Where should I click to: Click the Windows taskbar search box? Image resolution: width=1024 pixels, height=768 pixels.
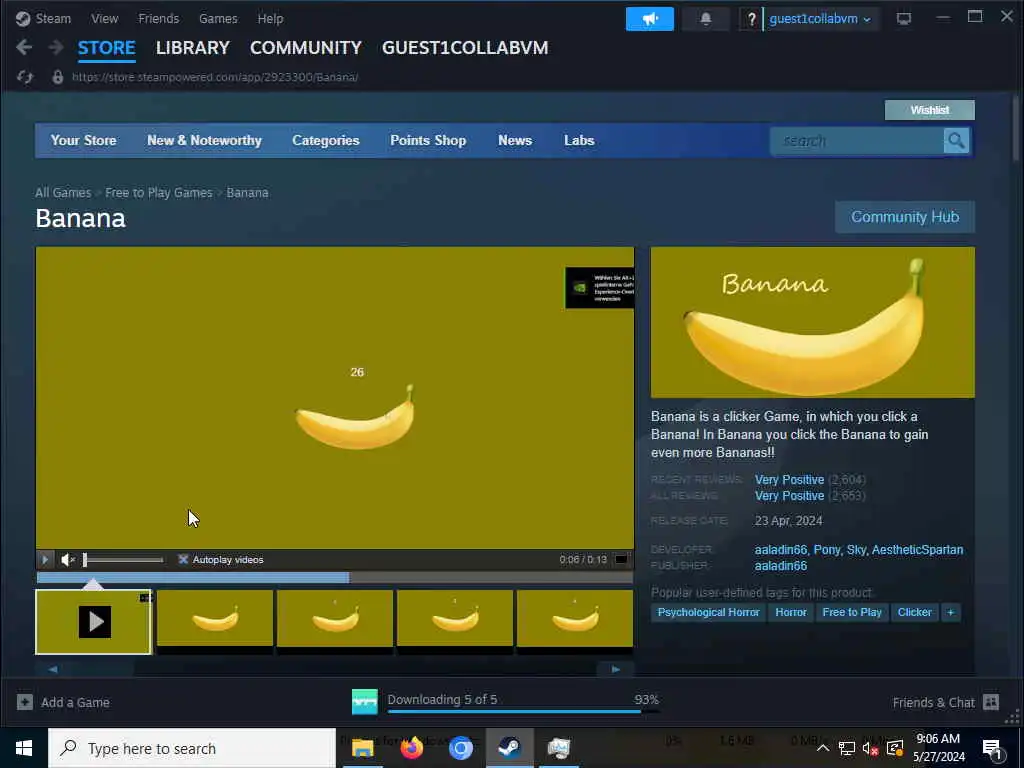coord(192,748)
